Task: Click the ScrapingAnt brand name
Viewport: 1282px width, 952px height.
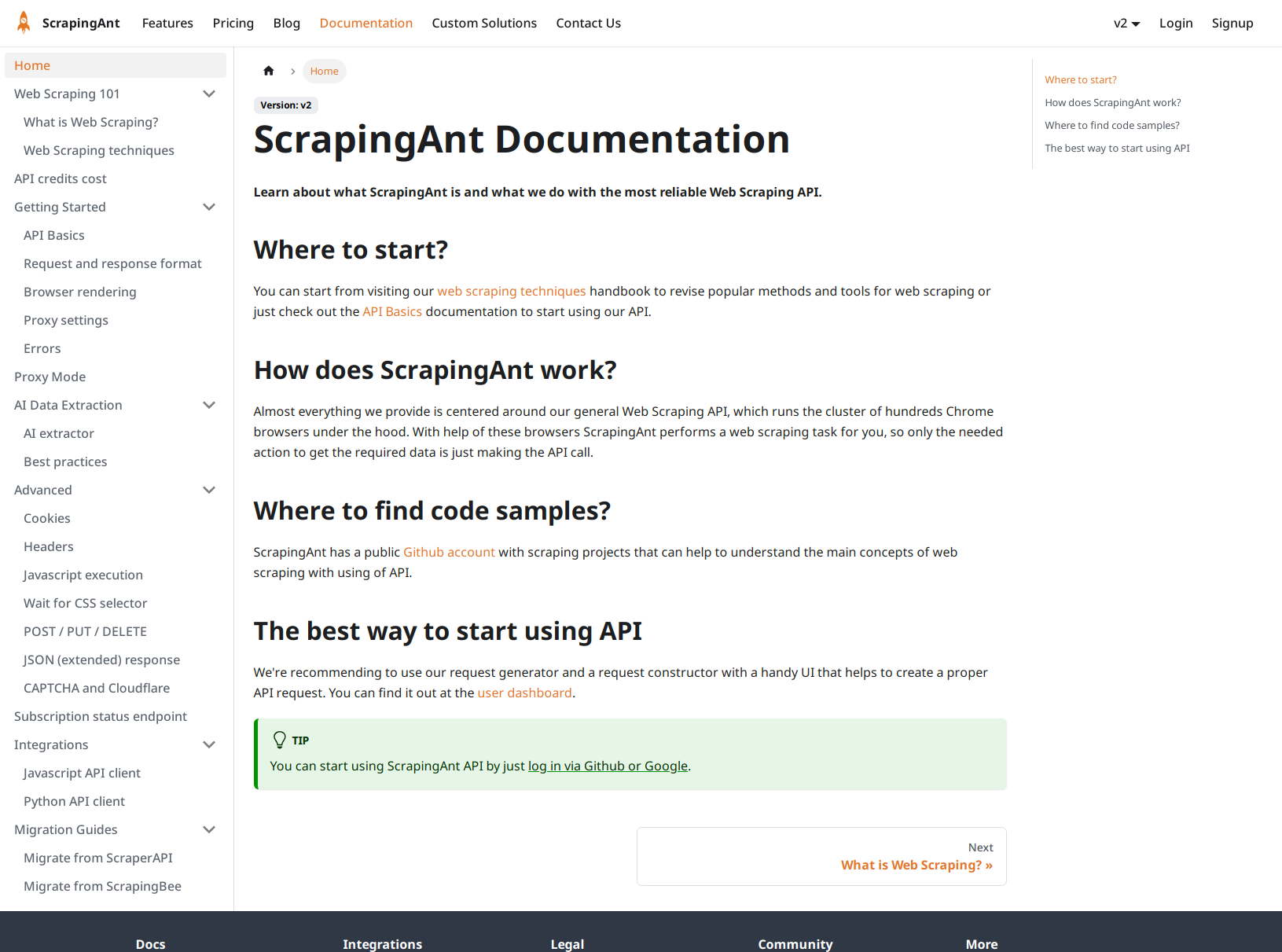Action: tap(81, 24)
